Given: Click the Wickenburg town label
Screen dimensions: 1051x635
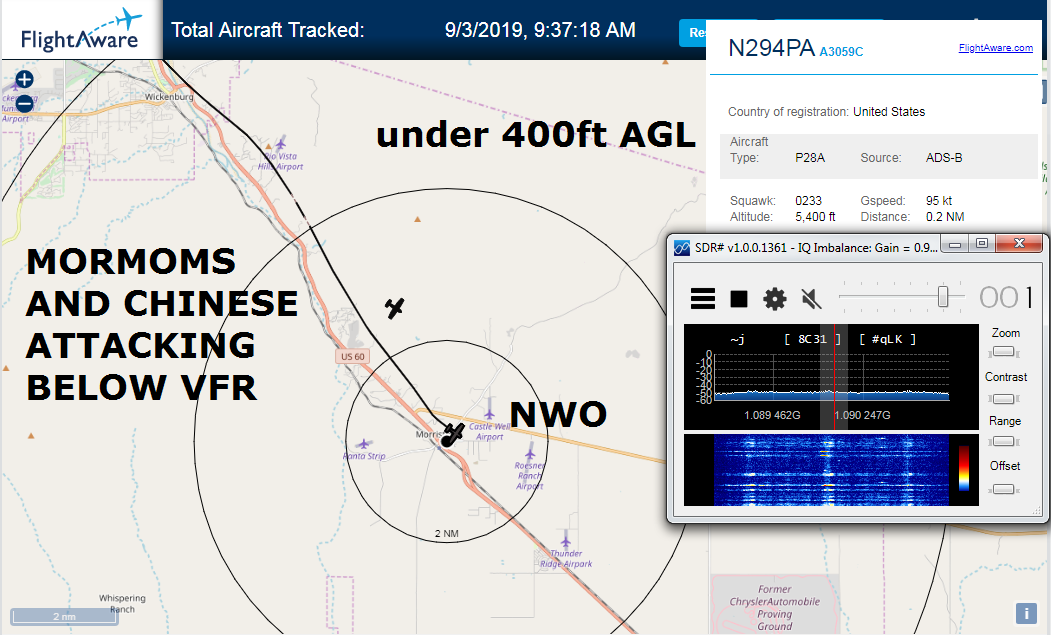Looking at the screenshot, I should tap(169, 97).
